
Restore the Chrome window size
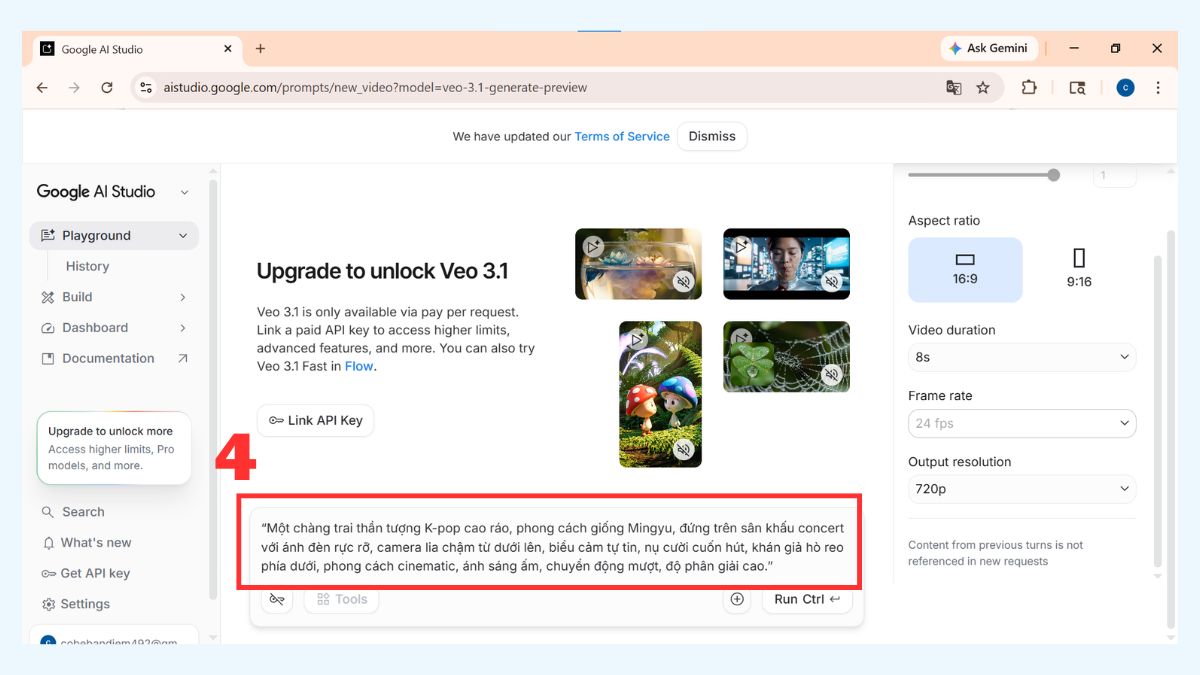coord(1116,48)
